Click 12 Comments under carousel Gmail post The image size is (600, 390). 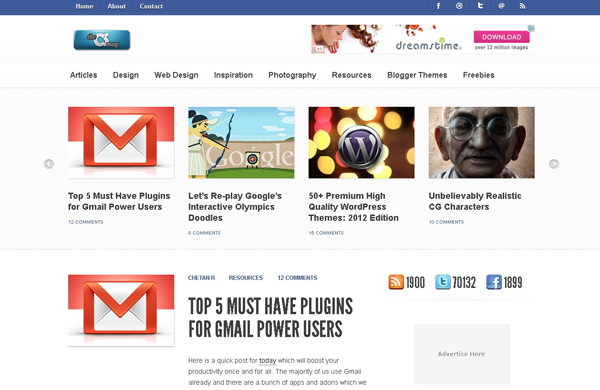86,222
